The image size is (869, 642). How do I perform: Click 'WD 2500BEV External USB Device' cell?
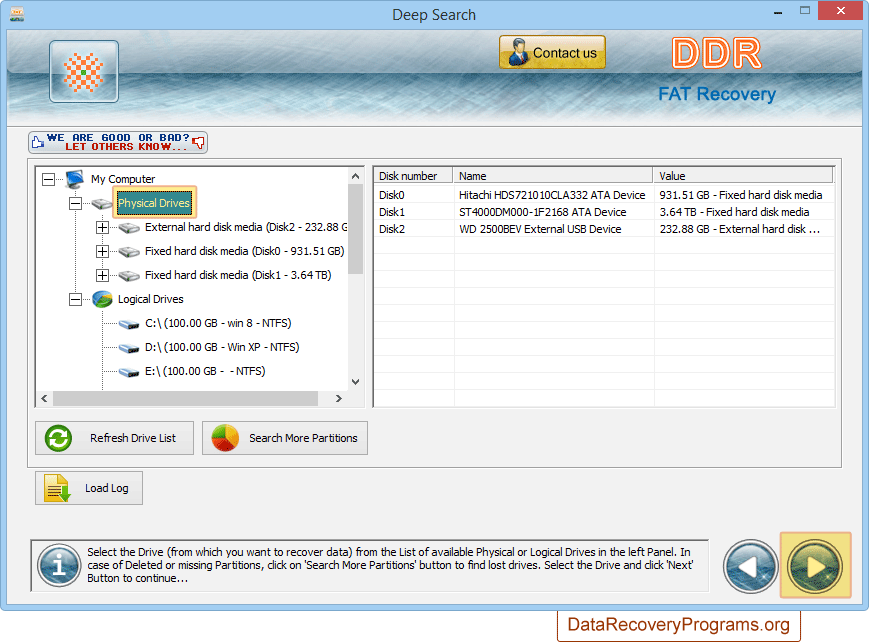[x=540, y=230]
